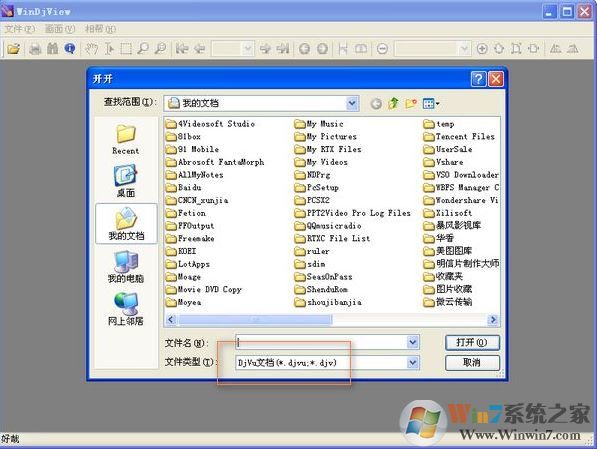The width and height of the screenshot is (597, 449).
Task: Select the My Videos folder
Action: pos(321,162)
